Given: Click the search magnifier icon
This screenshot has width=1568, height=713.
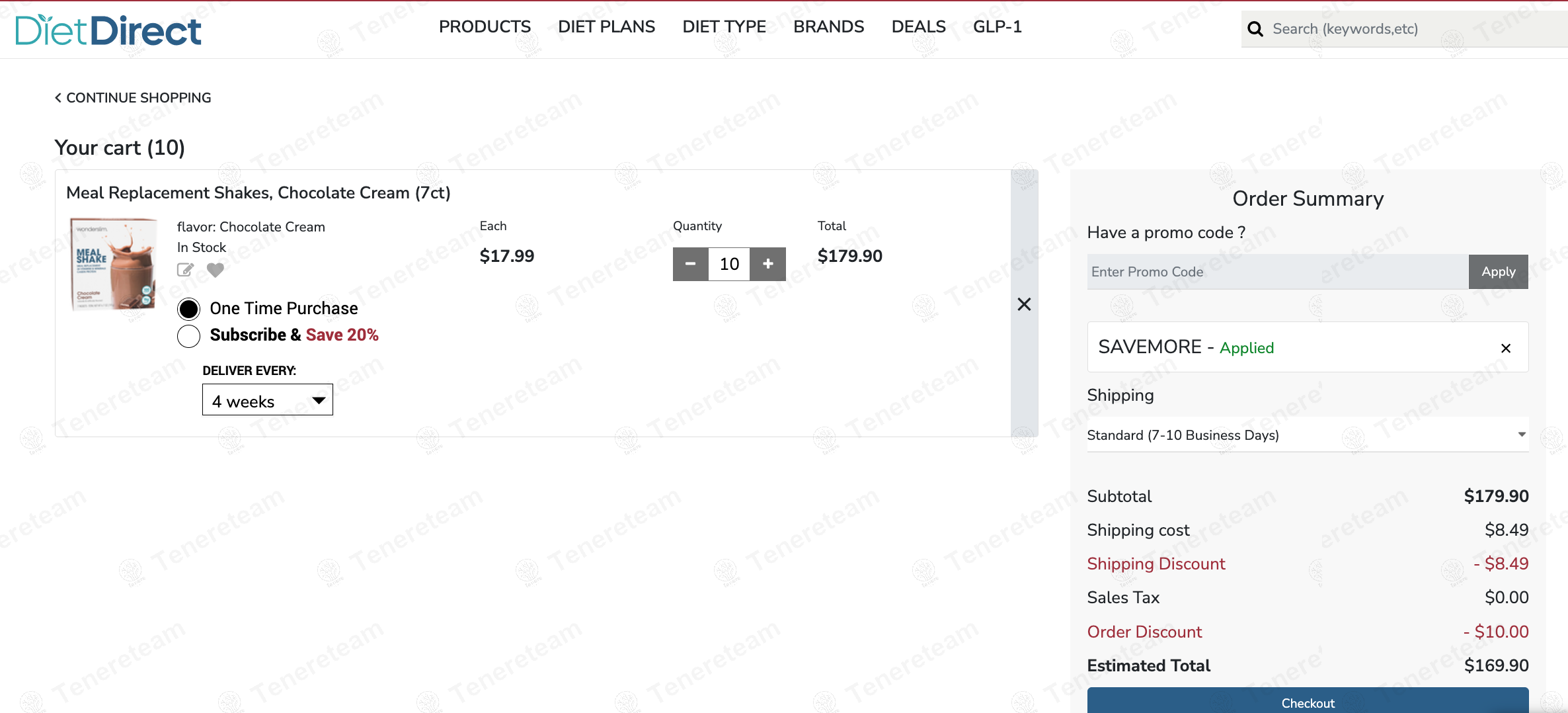Looking at the screenshot, I should click(x=1255, y=29).
